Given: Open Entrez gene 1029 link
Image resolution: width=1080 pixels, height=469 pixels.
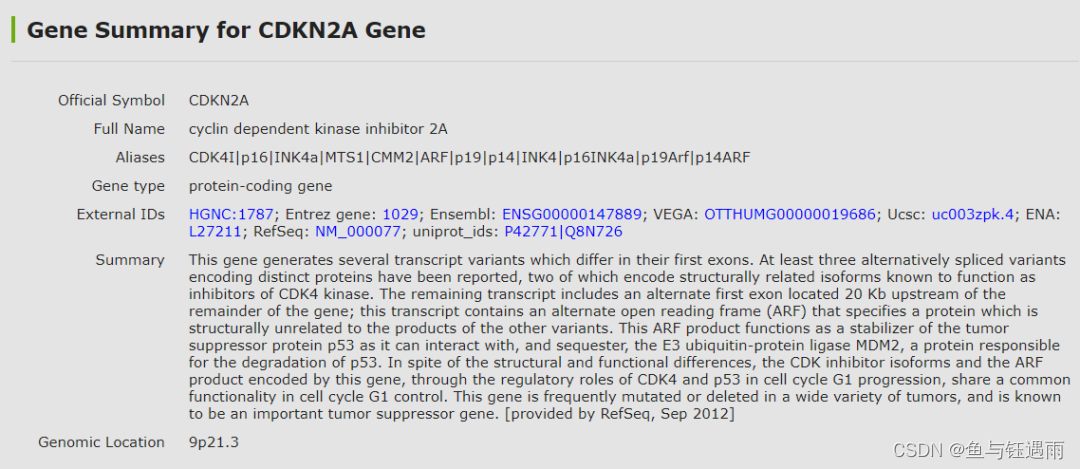Looking at the screenshot, I should click(402, 214).
